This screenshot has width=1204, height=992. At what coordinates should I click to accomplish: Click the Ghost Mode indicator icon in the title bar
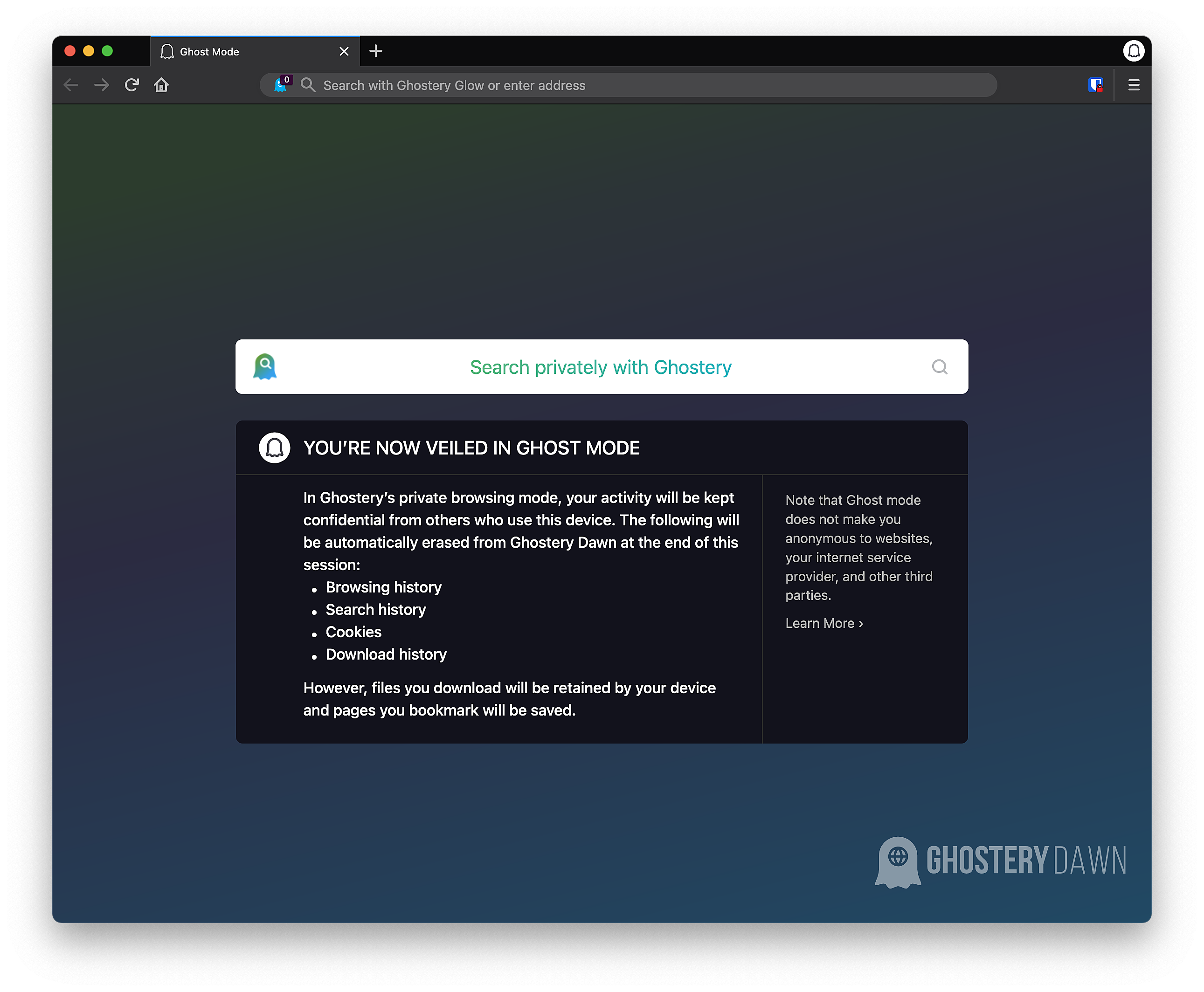(1134, 51)
